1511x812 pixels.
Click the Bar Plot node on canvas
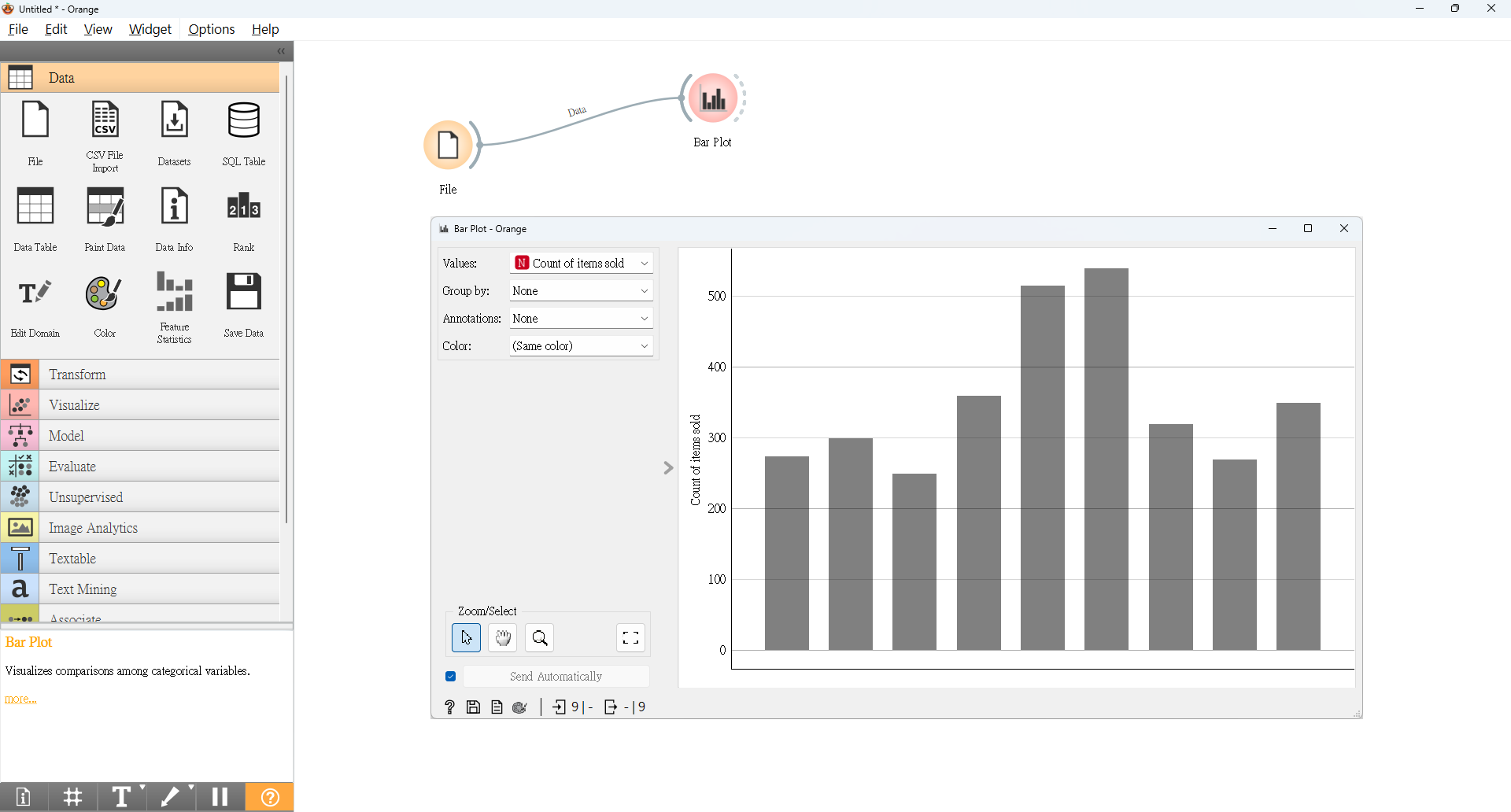713,98
